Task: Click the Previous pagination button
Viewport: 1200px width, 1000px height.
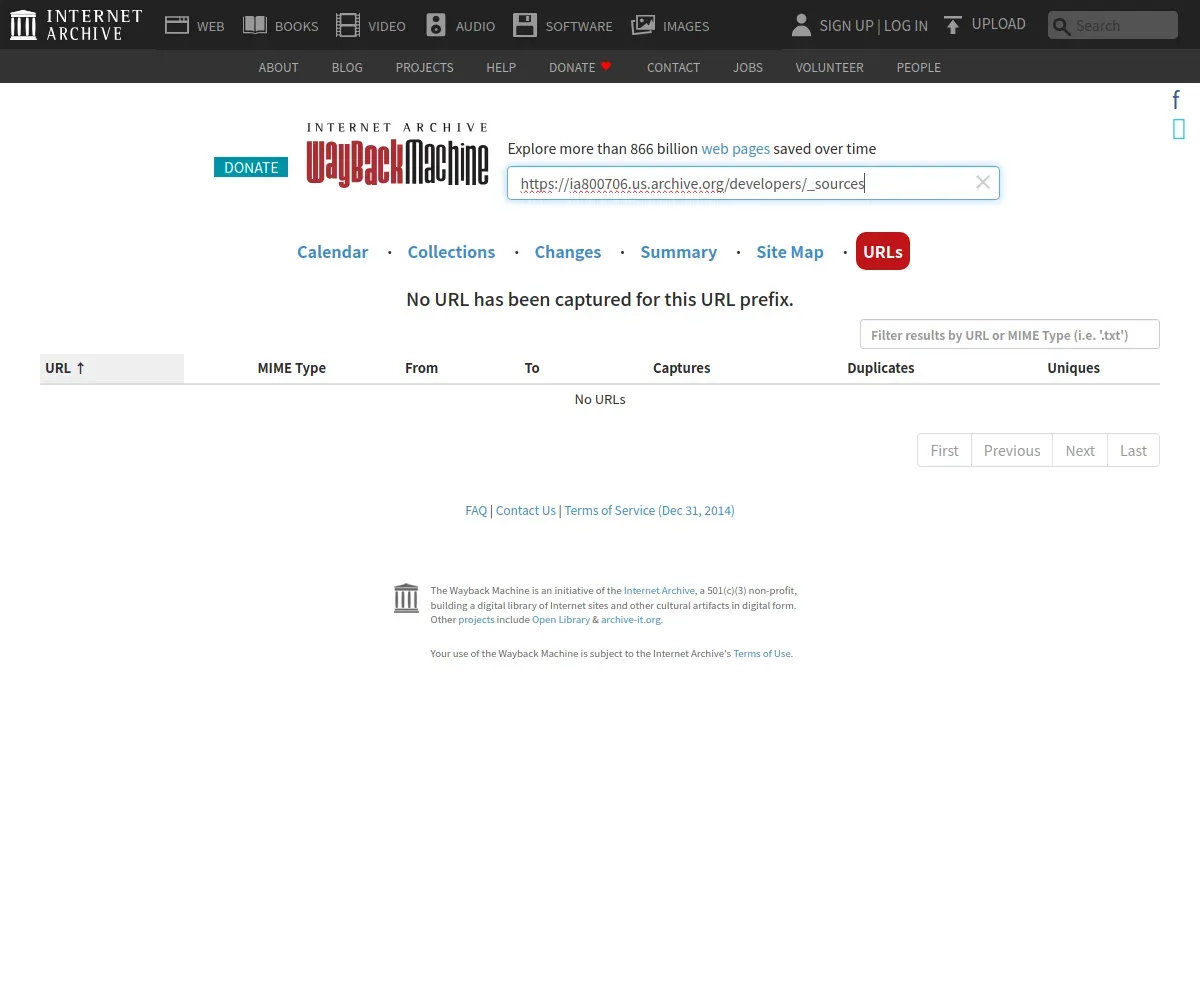Action: click(x=1012, y=450)
